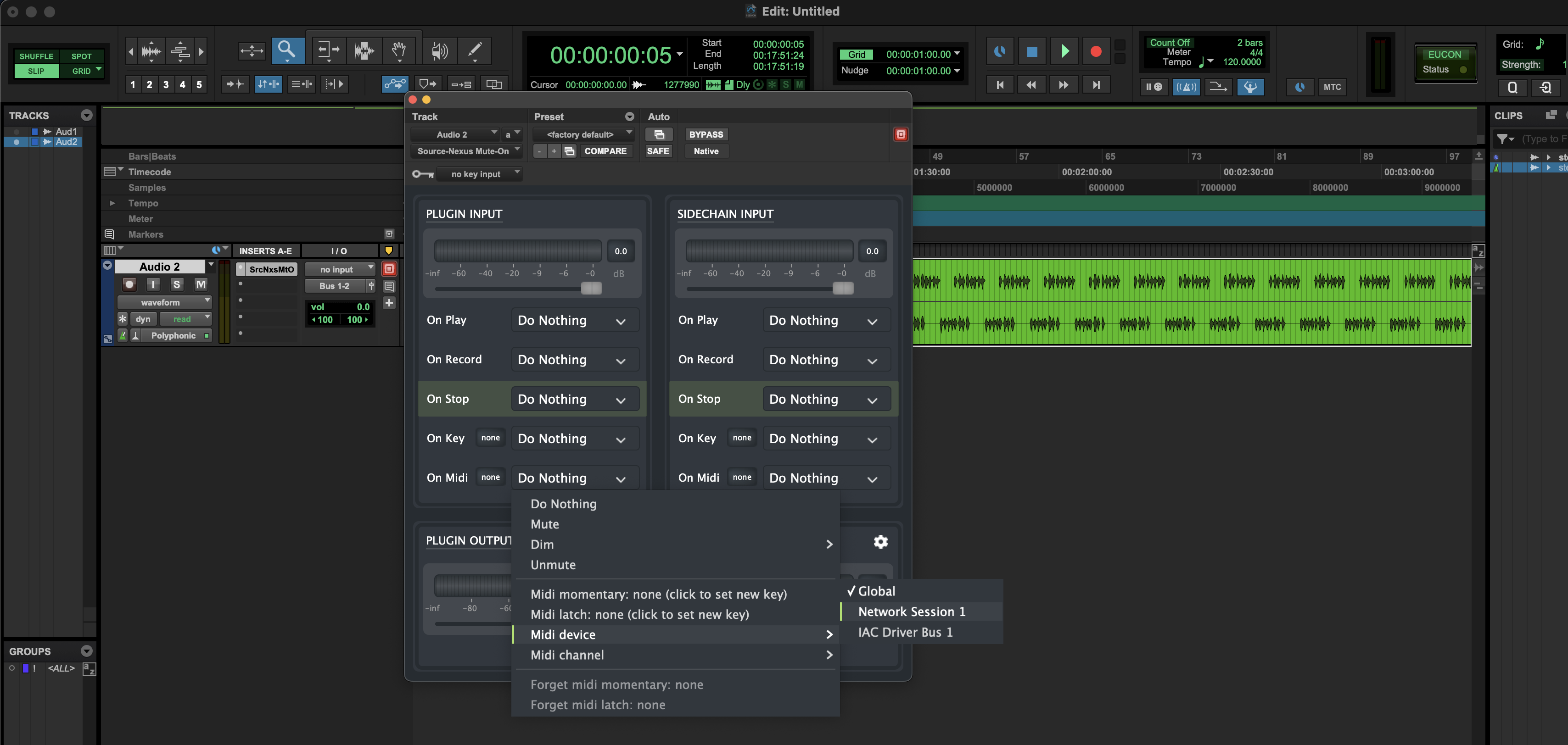Activate SHUFFLE edit mode
The width and height of the screenshot is (1568, 745).
tap(36, 56)
